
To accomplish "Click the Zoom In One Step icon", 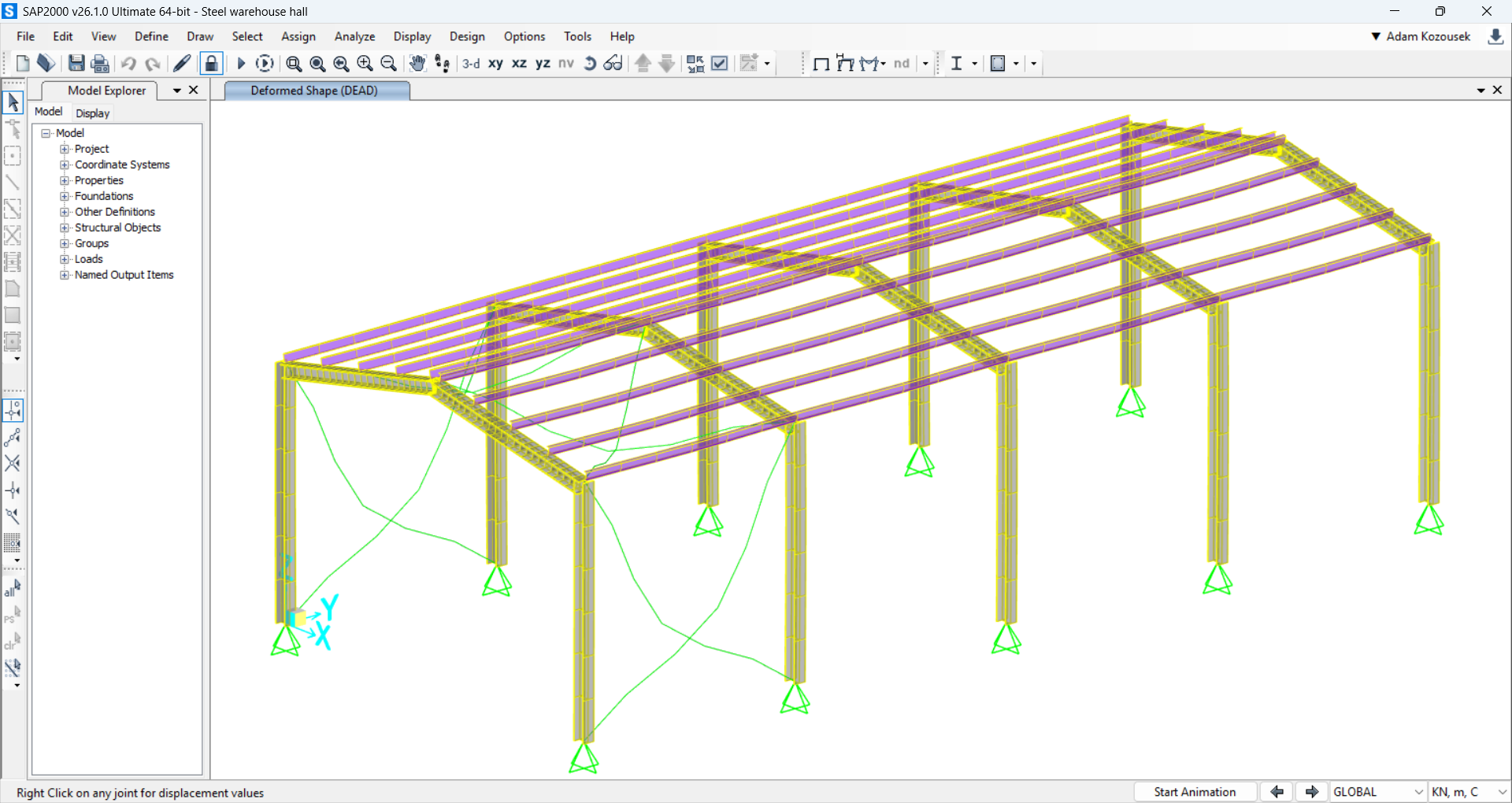I will [x=365, y=64].
